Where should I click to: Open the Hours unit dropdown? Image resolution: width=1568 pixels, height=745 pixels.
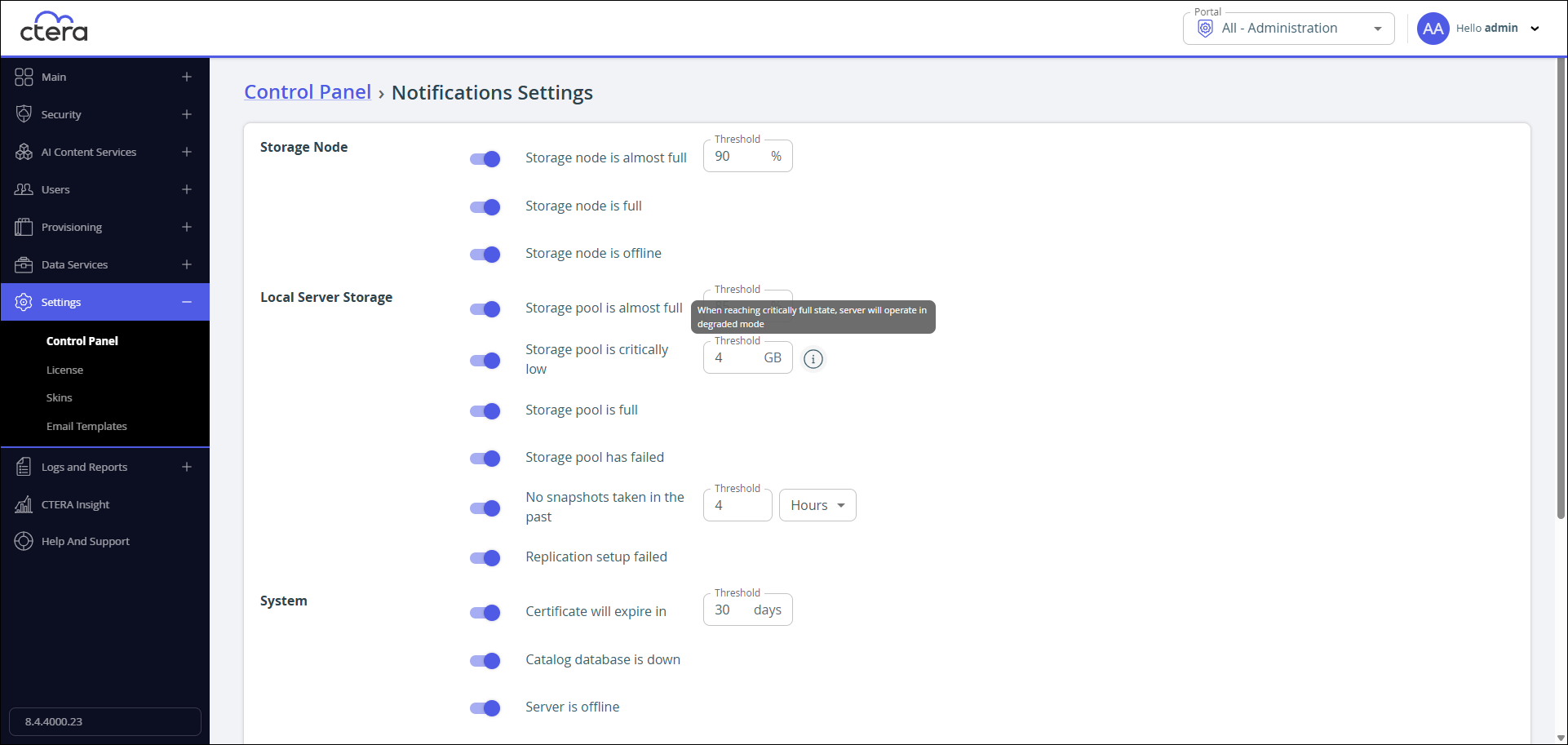[x=817, y=505]
